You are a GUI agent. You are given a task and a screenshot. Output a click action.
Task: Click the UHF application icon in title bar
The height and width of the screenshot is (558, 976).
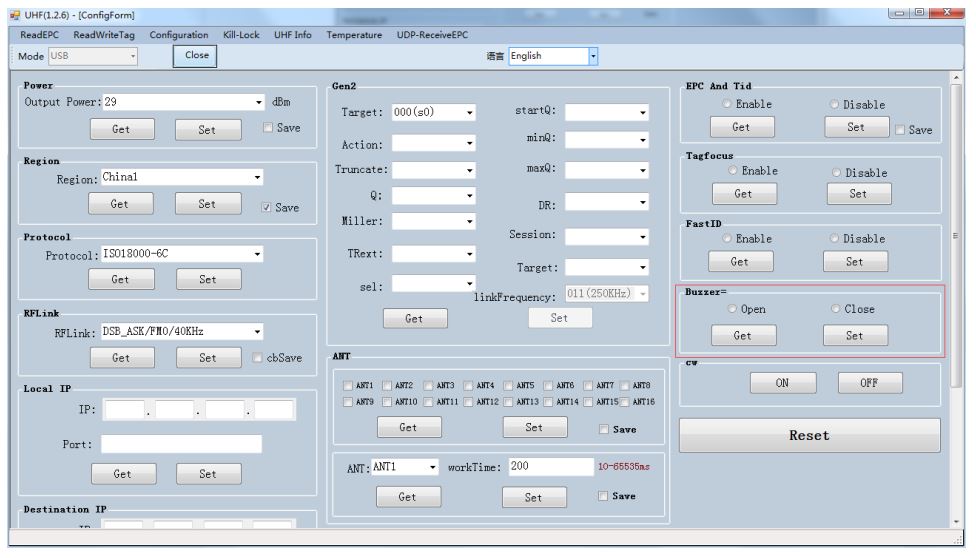point(11,13)
